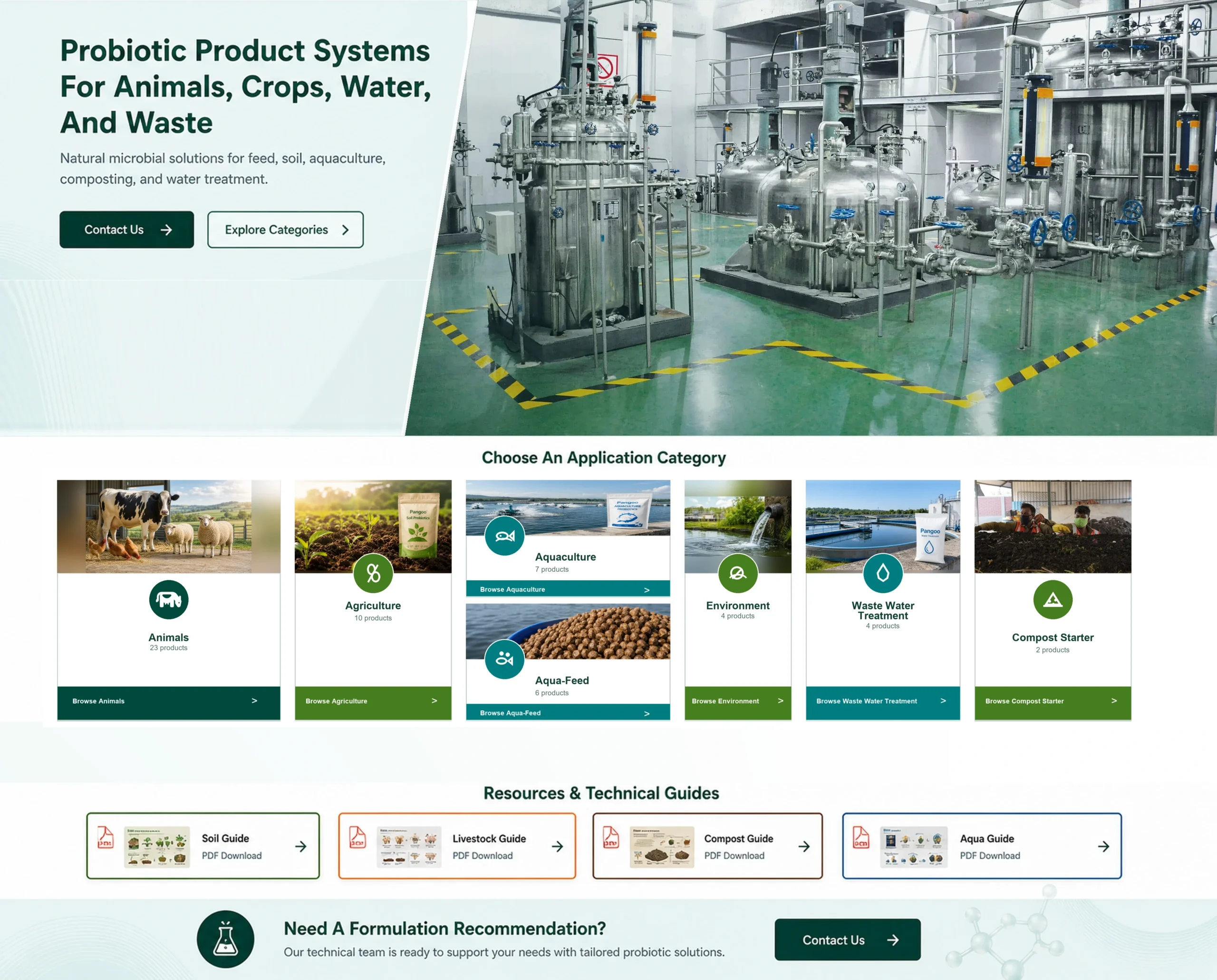Click the Waste Water Treatment droplet icon
The image size is (1217, 980).
(883, 573)
